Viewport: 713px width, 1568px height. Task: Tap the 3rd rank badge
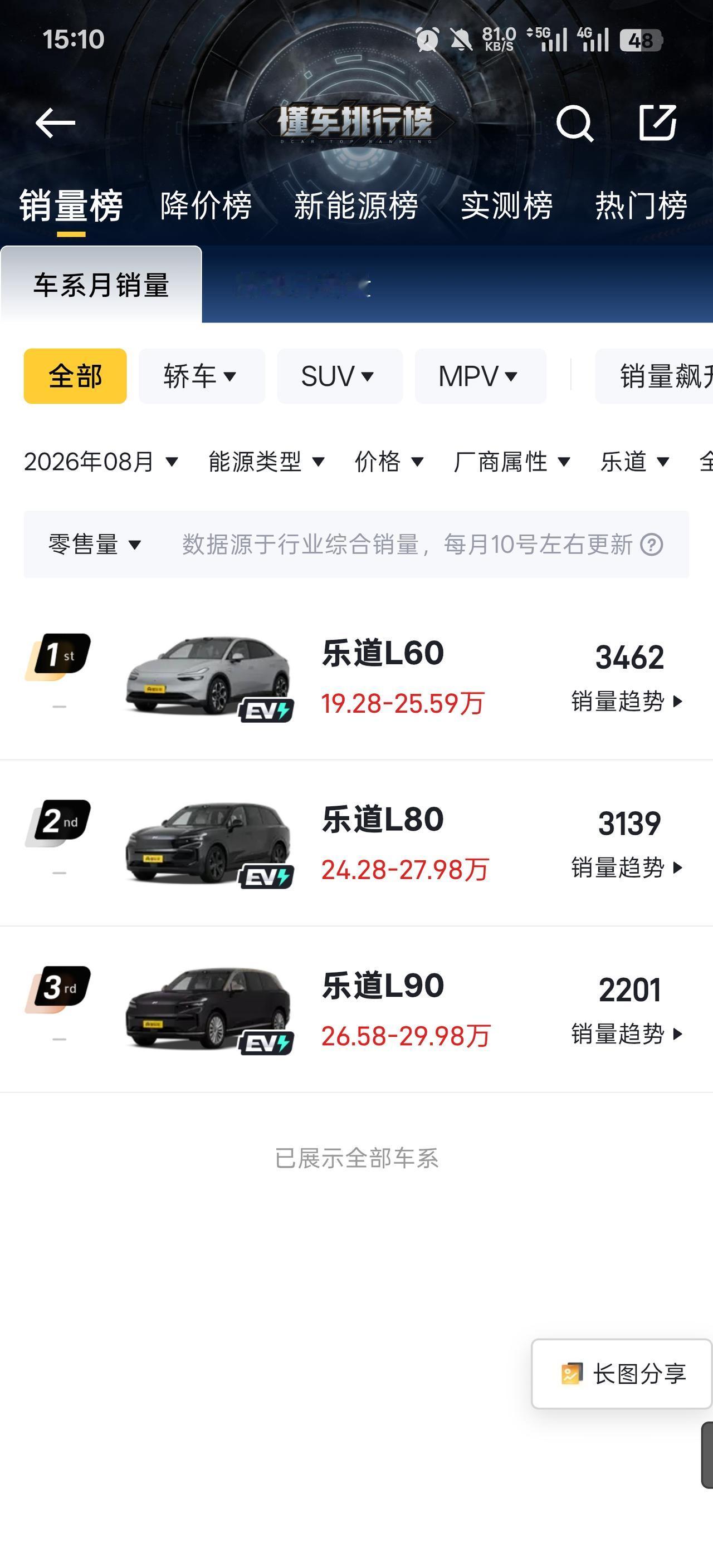point(58,988)
